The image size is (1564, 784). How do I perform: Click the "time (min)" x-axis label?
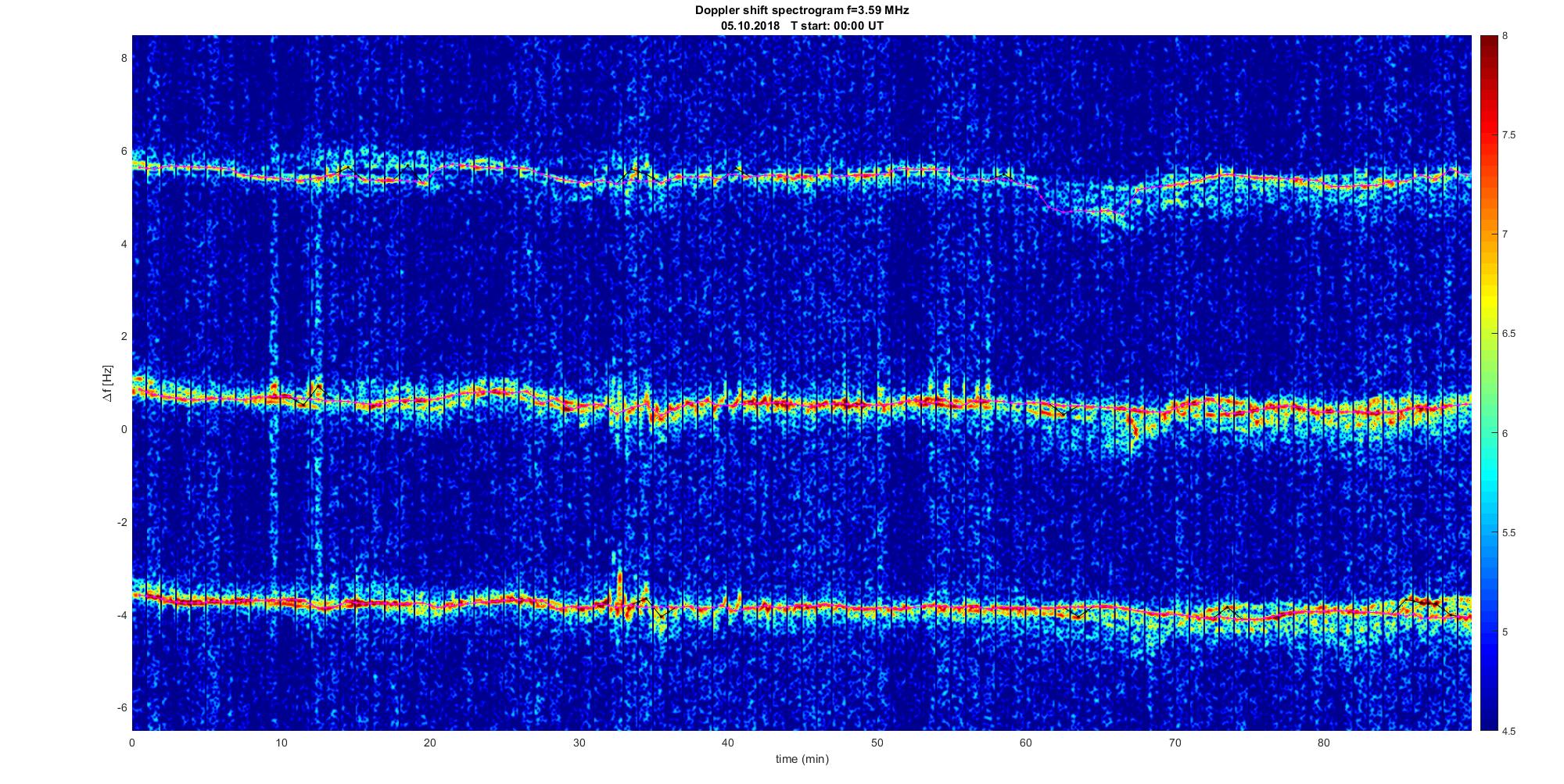tap(802, 759)
